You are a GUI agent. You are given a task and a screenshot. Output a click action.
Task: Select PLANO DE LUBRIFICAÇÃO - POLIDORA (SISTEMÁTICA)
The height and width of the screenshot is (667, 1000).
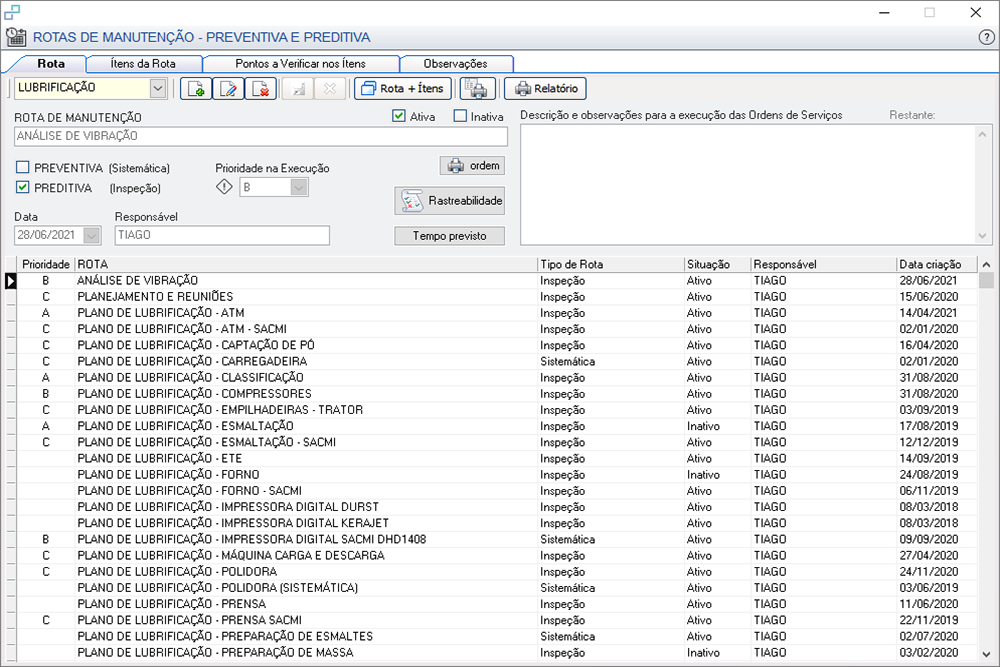click(497, 588)
